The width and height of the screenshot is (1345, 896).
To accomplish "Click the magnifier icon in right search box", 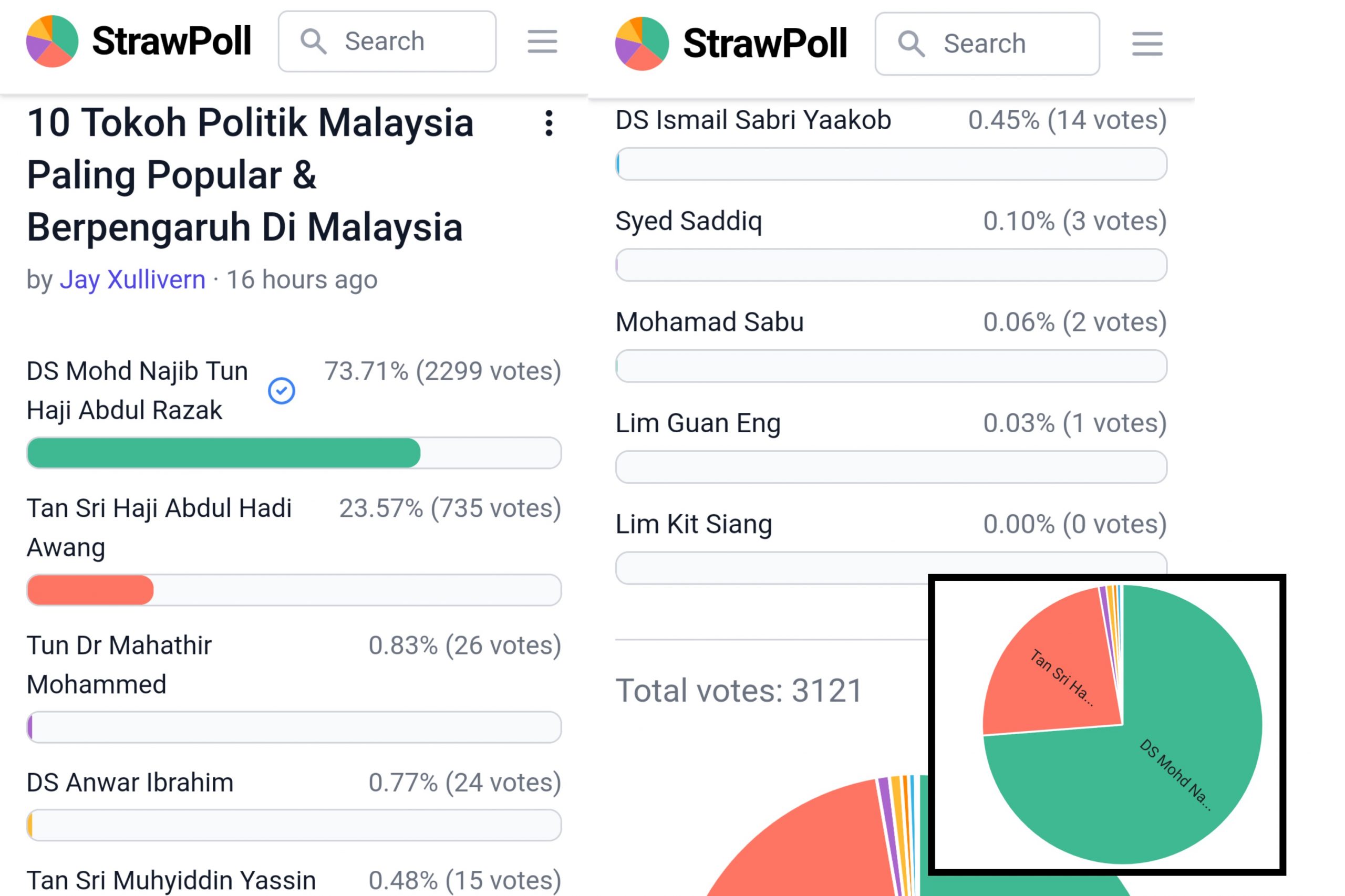I will tap(911, 44).
